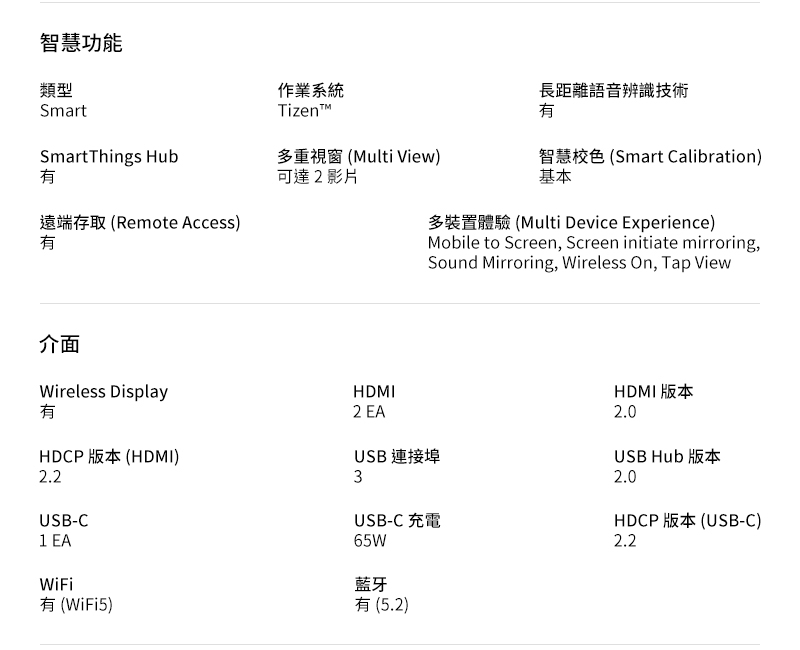Click the HDCP 版本 (USB-C) label

point(687,521)
